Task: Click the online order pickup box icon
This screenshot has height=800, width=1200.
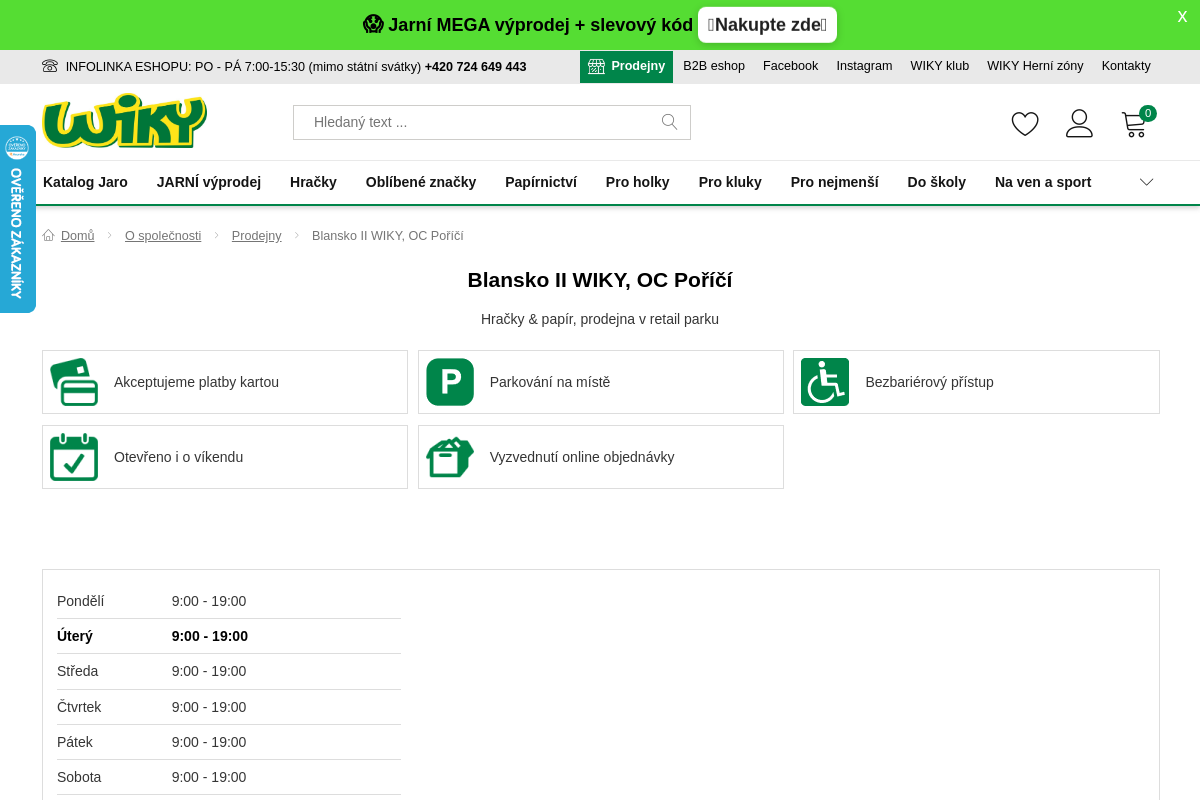Action: pos(450,457)
